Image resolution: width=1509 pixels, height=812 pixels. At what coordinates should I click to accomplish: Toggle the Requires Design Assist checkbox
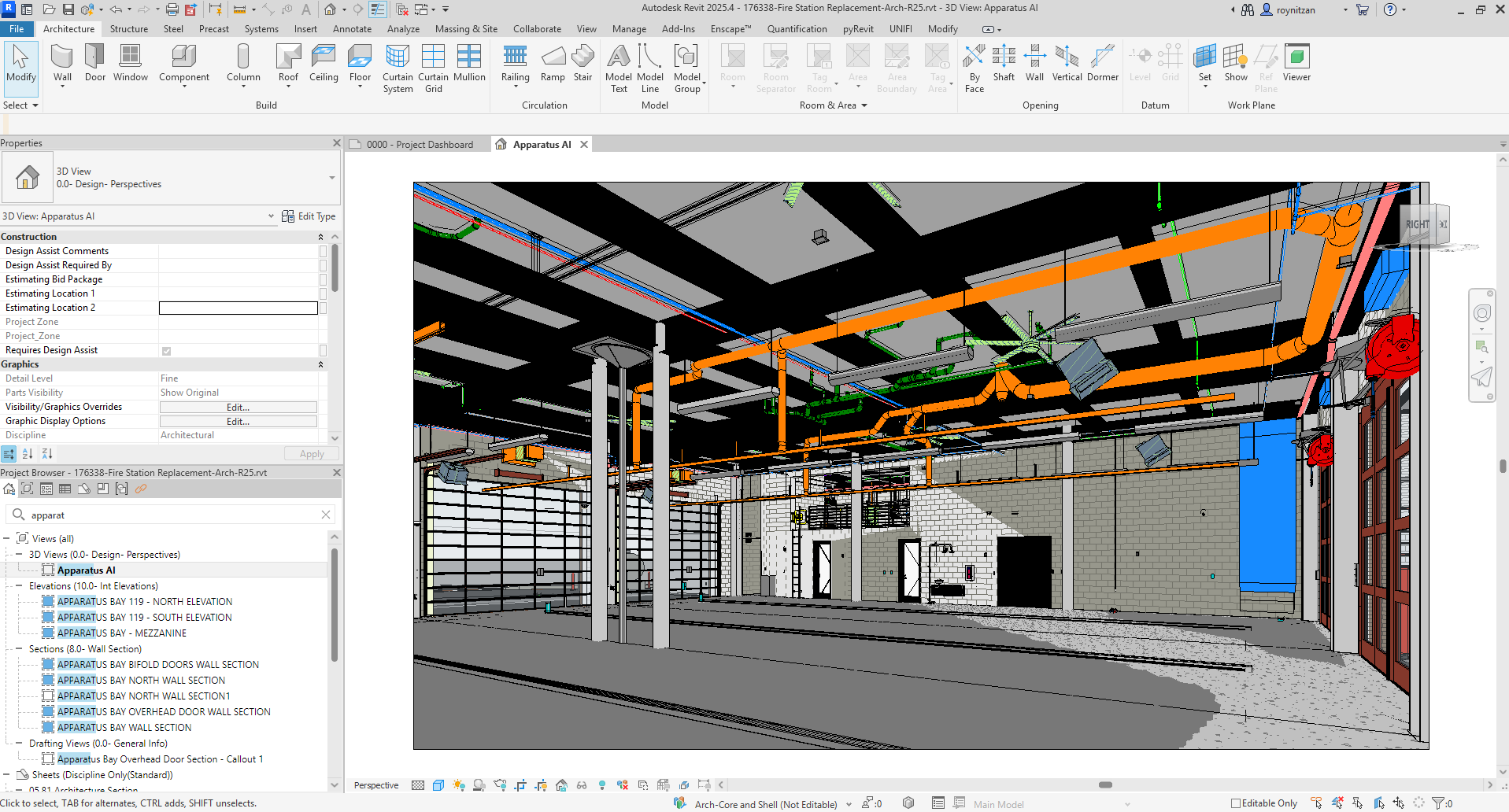point(166,351)
